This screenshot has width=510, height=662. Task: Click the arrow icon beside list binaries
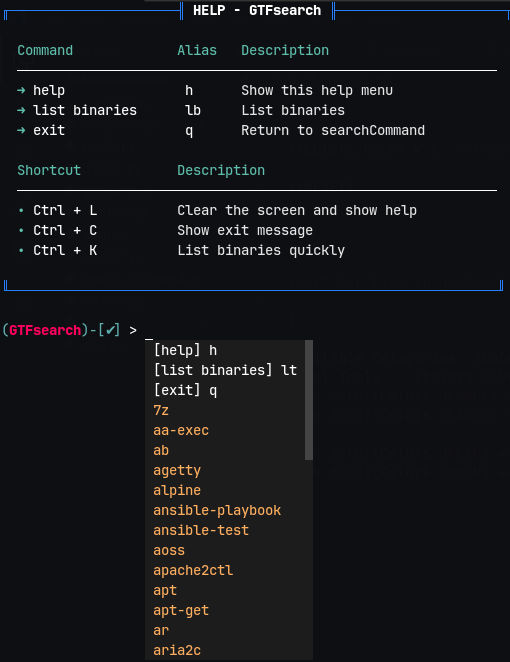tap(21, 110)
